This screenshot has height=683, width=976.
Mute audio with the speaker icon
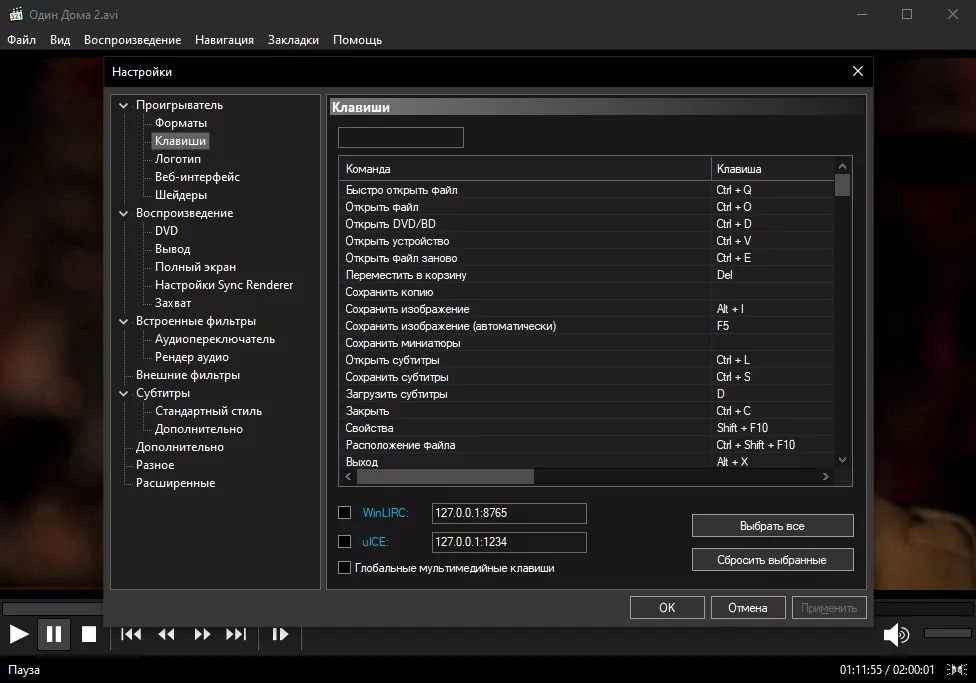point(895,633)
